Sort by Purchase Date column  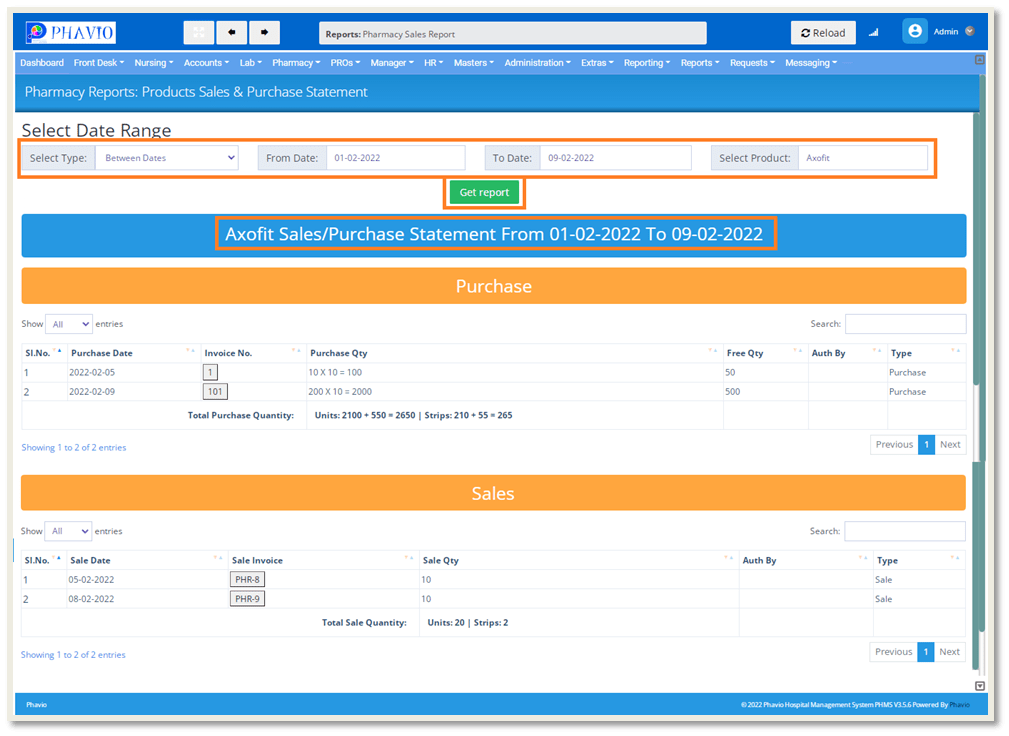tap(133, 353)
